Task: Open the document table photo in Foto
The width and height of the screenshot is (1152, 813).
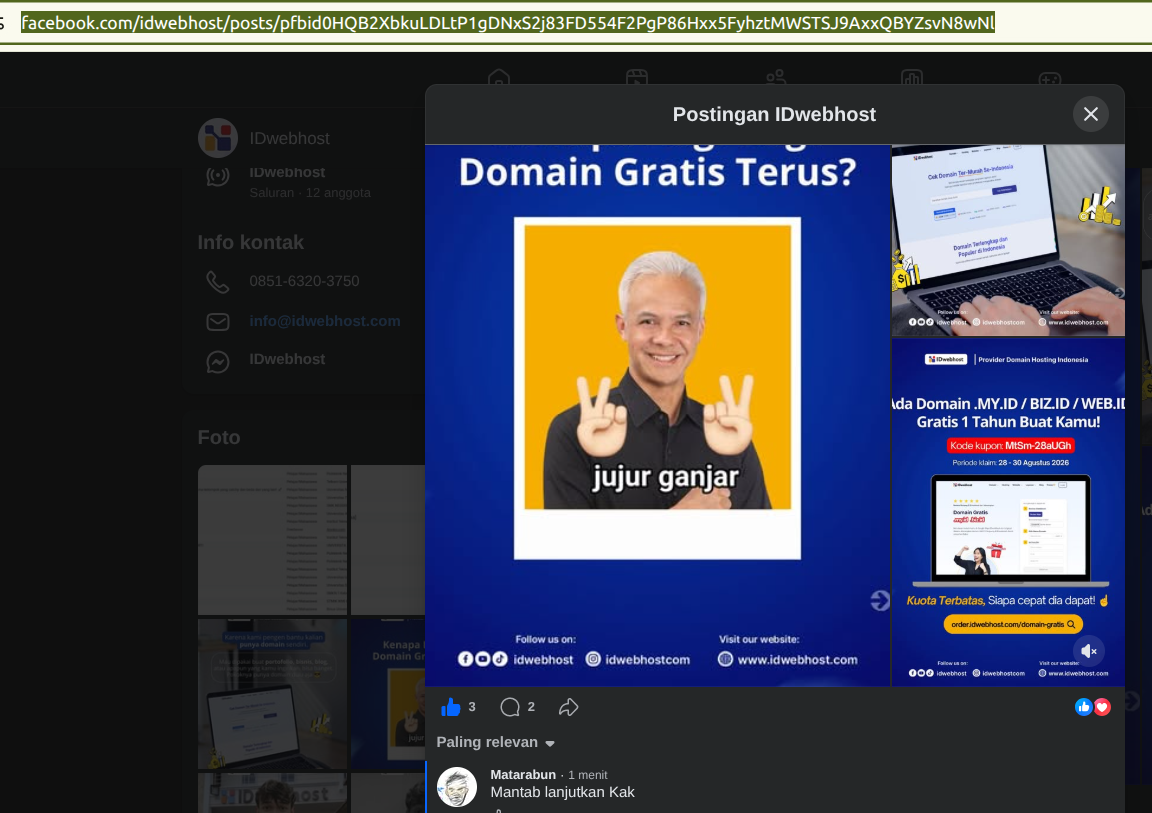Action: pyautogui.click(x=273, y=540)
